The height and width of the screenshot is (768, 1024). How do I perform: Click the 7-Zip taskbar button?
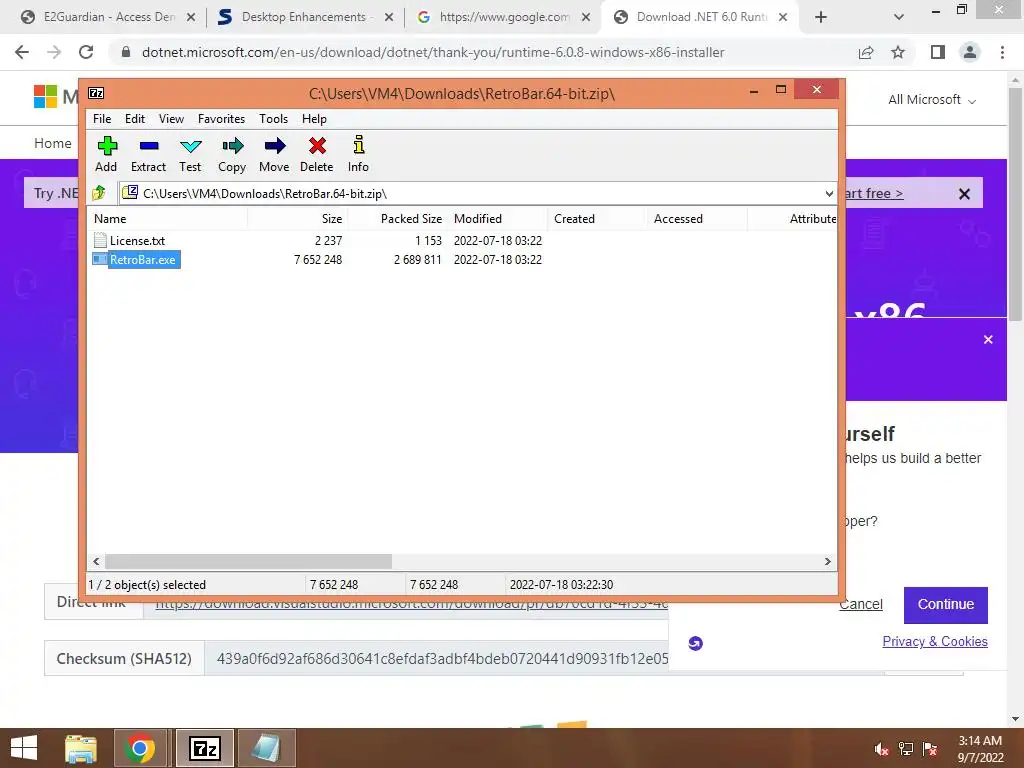click(204, 748)
